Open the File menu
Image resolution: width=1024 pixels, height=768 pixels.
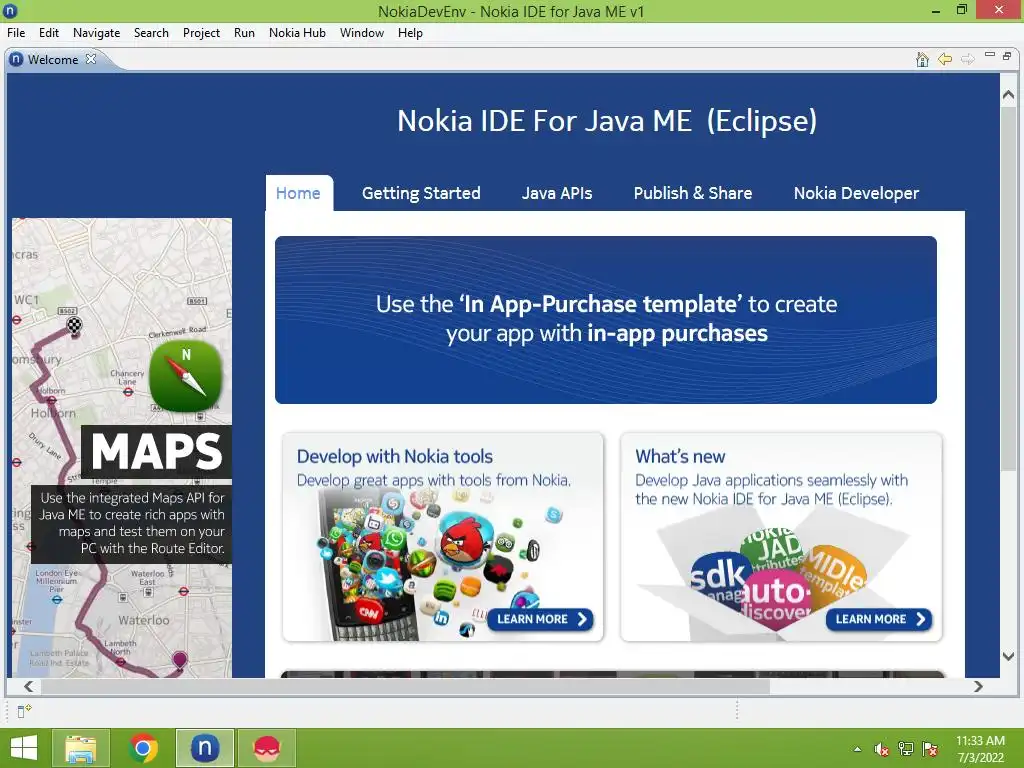tap(16, 33)
